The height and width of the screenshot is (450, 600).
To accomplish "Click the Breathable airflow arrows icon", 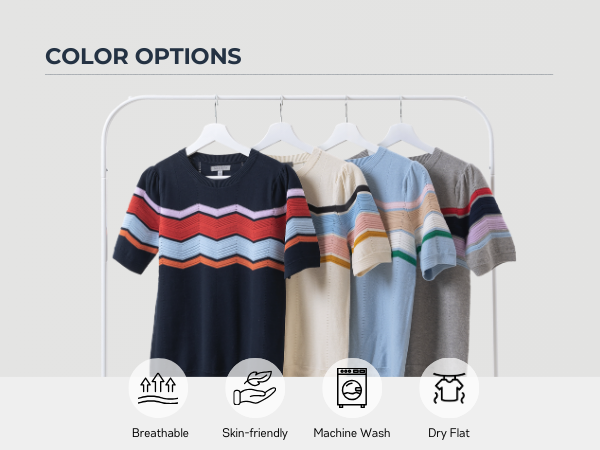I will tap(158, 388).
